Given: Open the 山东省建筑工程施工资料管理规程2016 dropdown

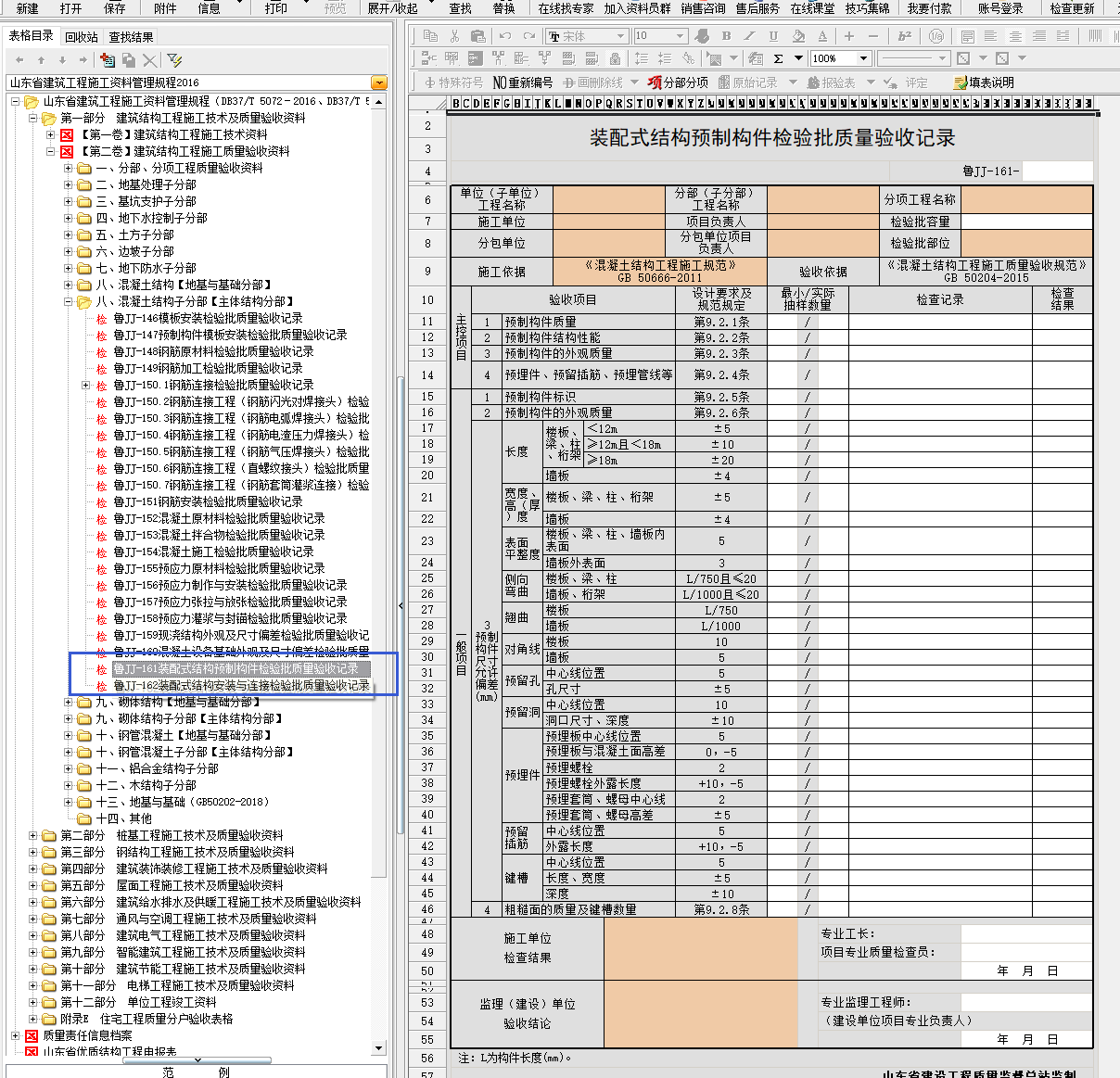Looking at the screenshot, I should (x=378, y=82).
